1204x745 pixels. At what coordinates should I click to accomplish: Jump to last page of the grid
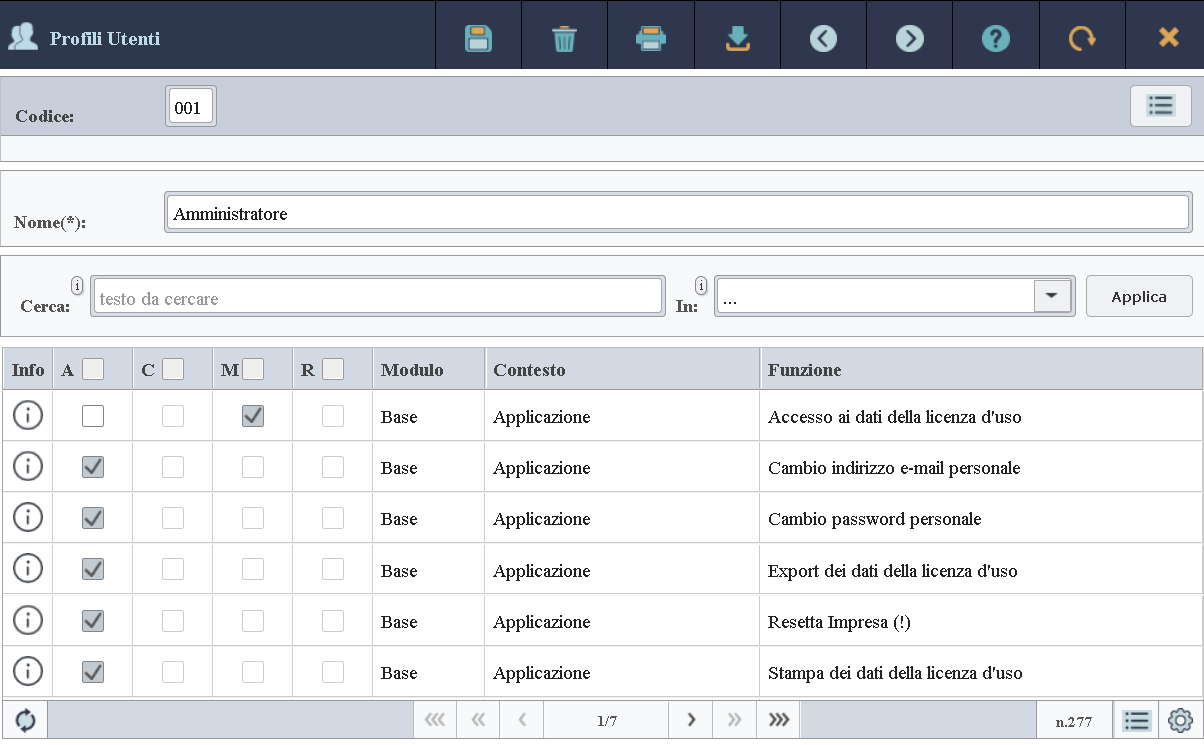point(778,720)
